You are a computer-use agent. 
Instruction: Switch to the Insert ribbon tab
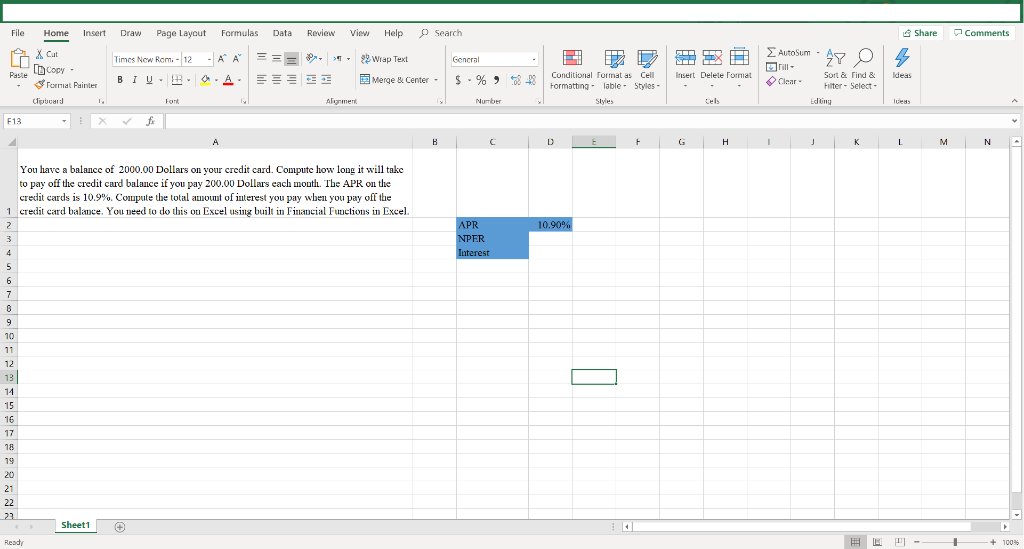point(94,33)
